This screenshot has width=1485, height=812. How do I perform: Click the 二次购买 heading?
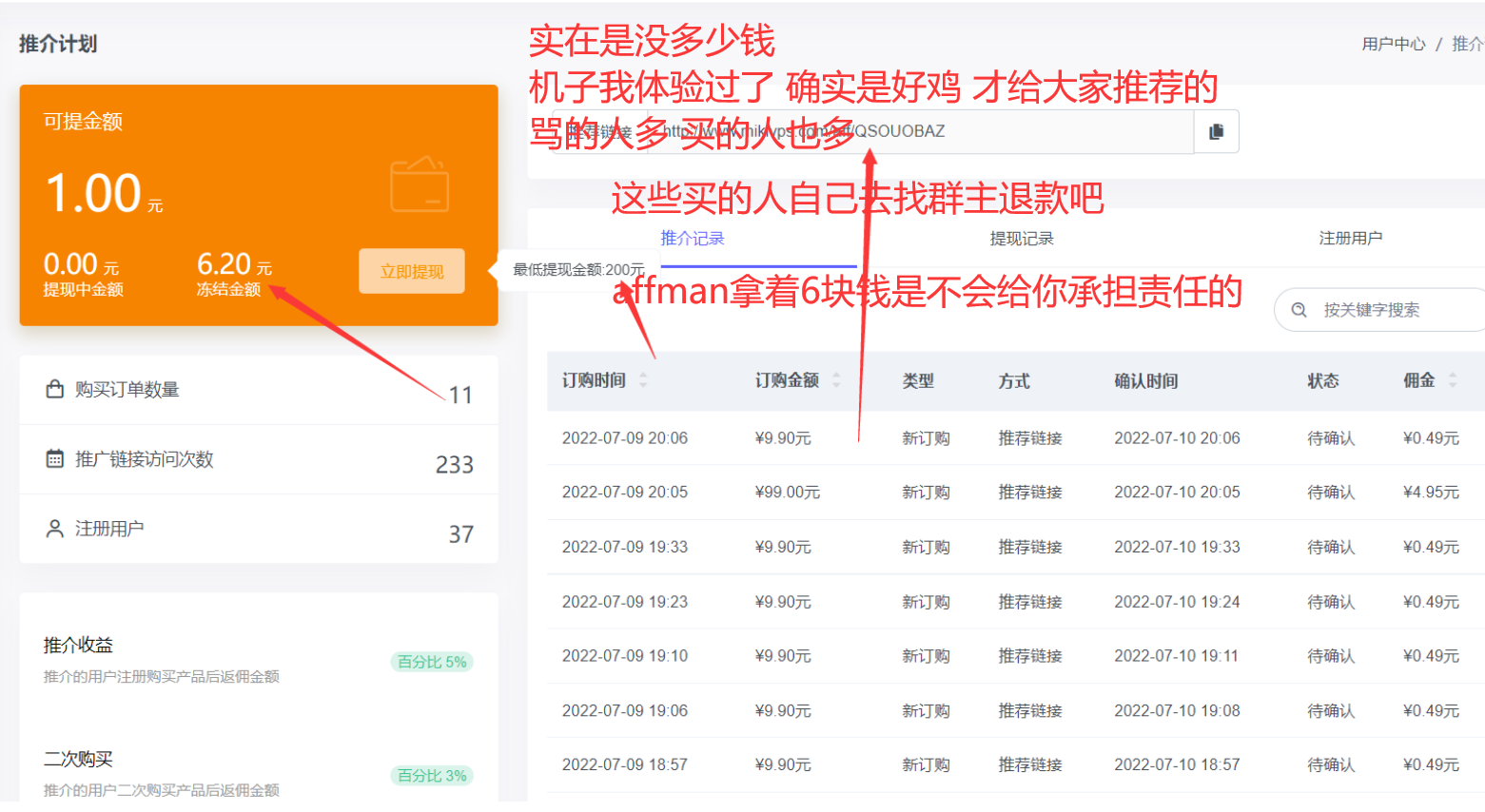pos(78,759)
